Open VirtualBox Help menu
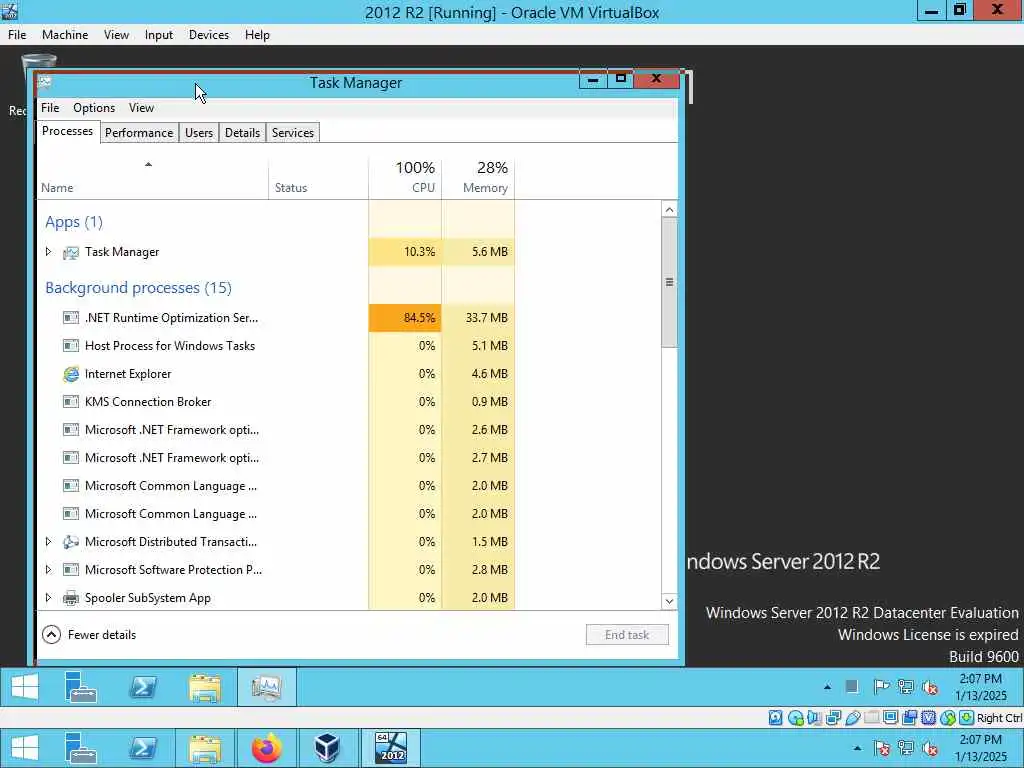 point(257,35)
